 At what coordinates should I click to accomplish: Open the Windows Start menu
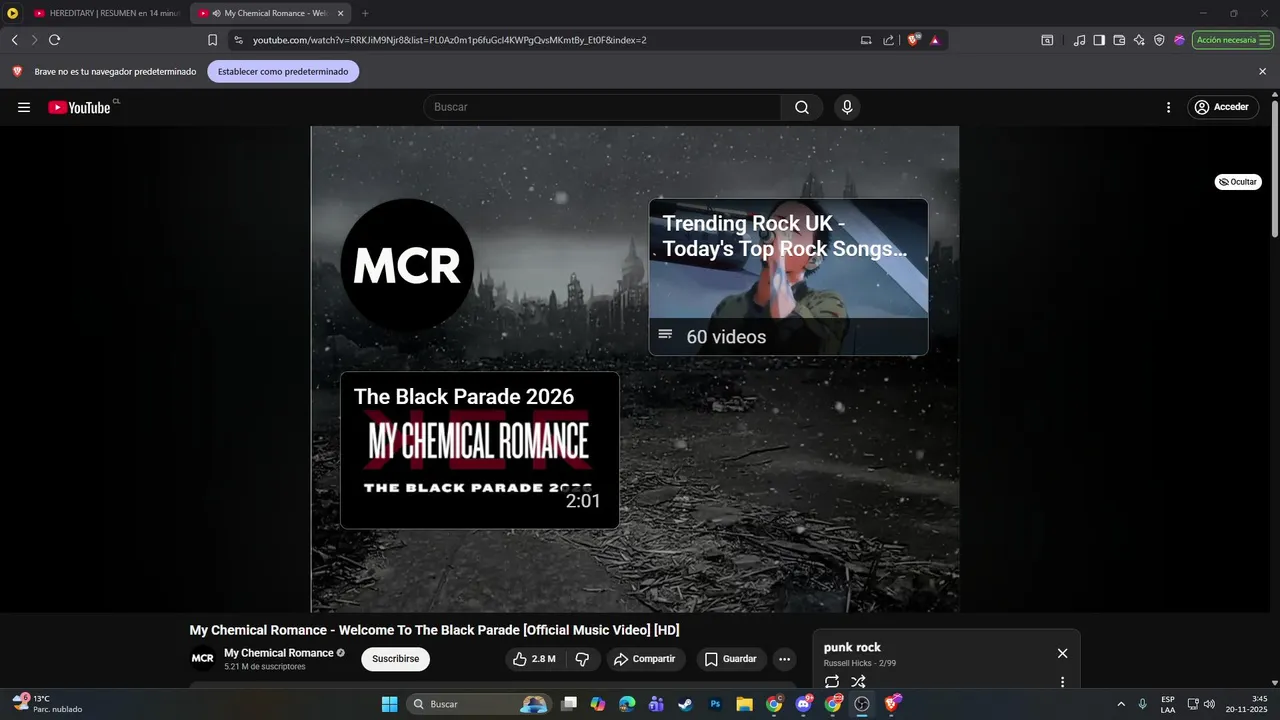pos(389,704)
